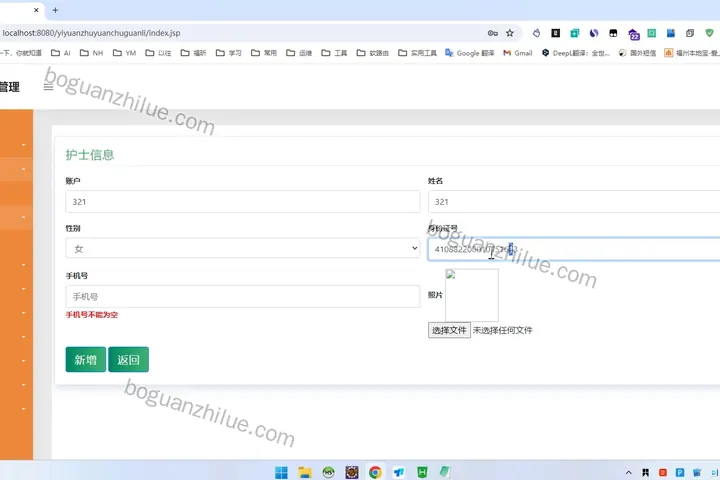Viewport: 720px width, 480px height.
Task: Click the black square extension icon
Action: pyautogui.click(x=555, y=33)
